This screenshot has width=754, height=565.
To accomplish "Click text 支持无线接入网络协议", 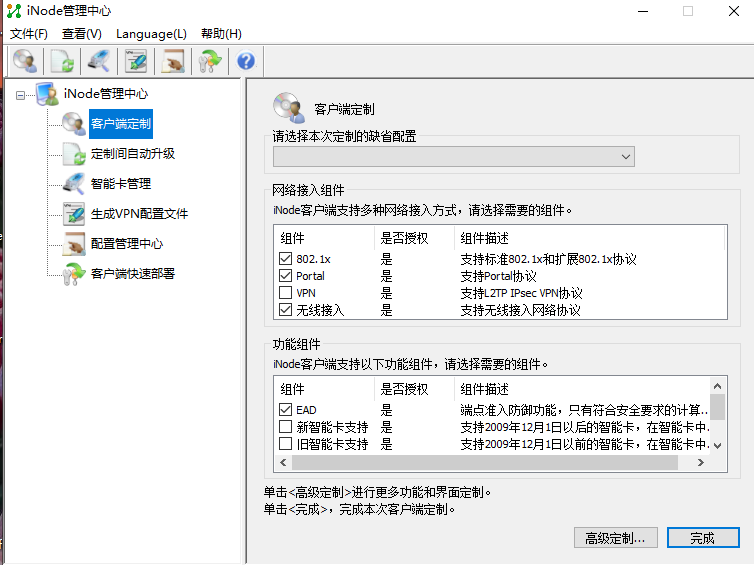I will point(520,310).
